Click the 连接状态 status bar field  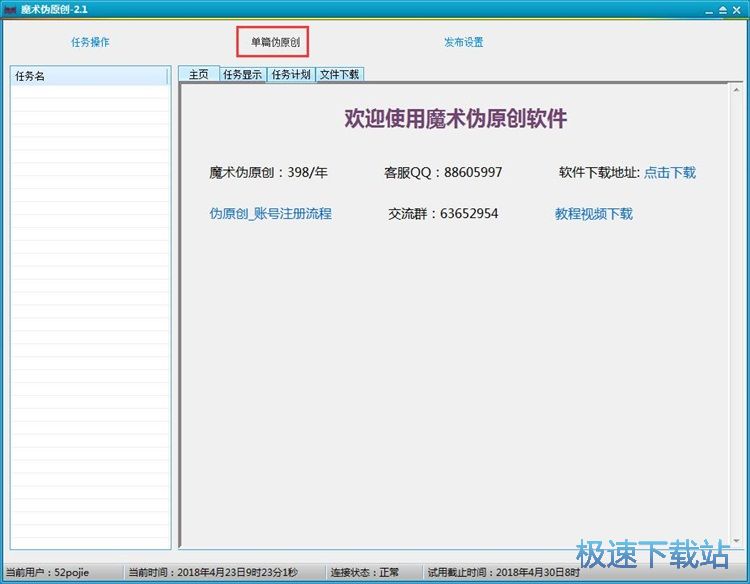[x=364, y=573]
